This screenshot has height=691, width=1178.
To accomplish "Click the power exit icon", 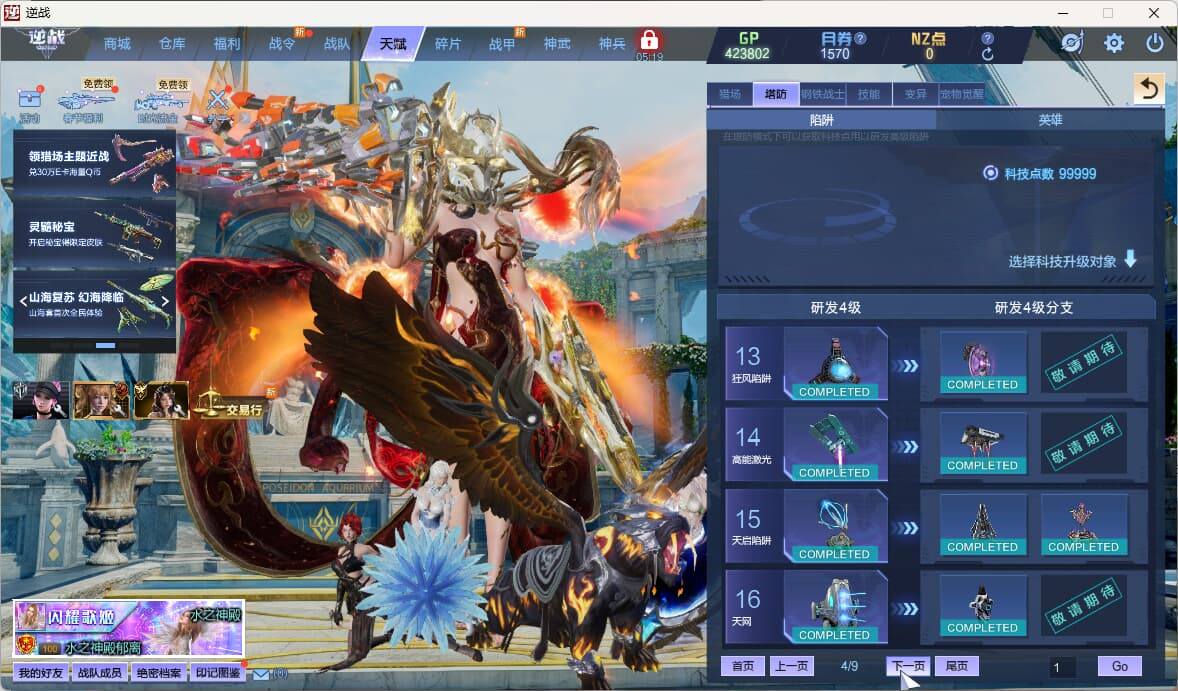I will 1154,43.
